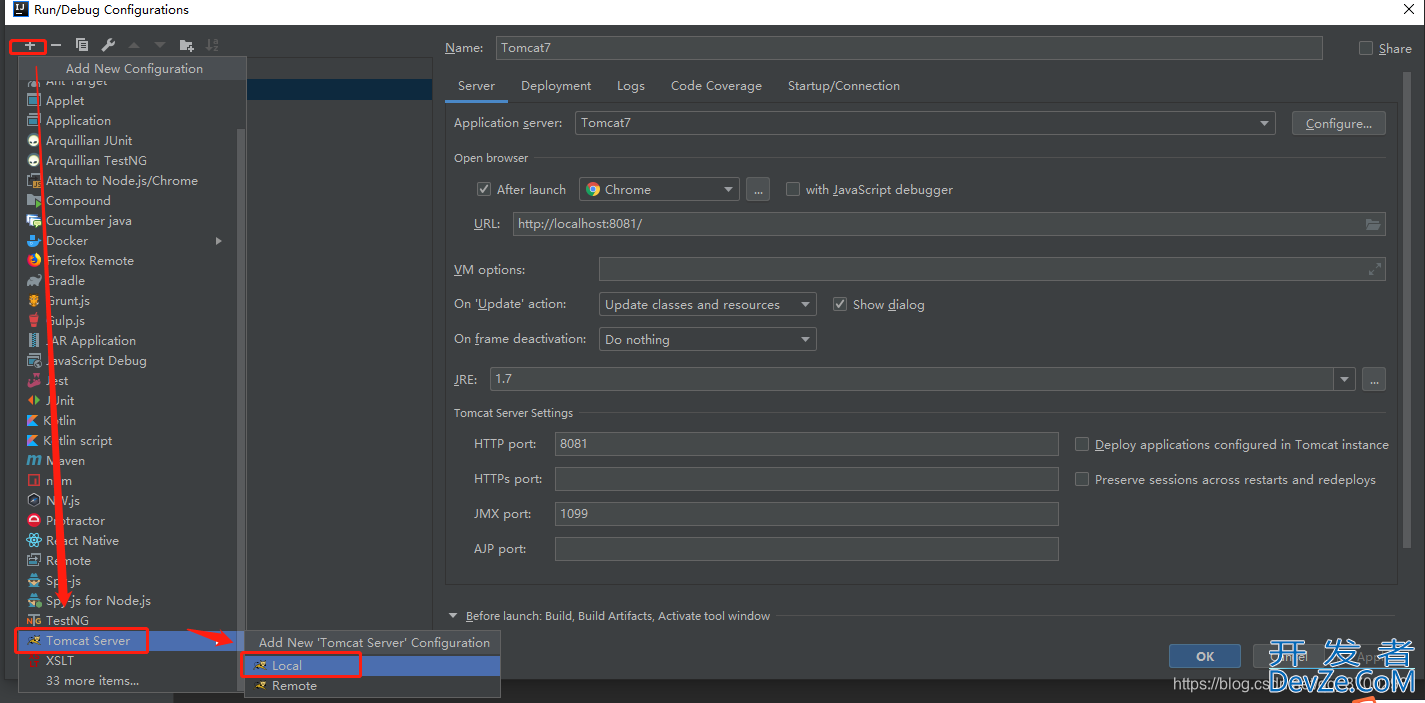The height and width of the screenshot is (703, 1425).
Task: Enable Preserve sessions across restarts
Action: tap(1082, 479)
